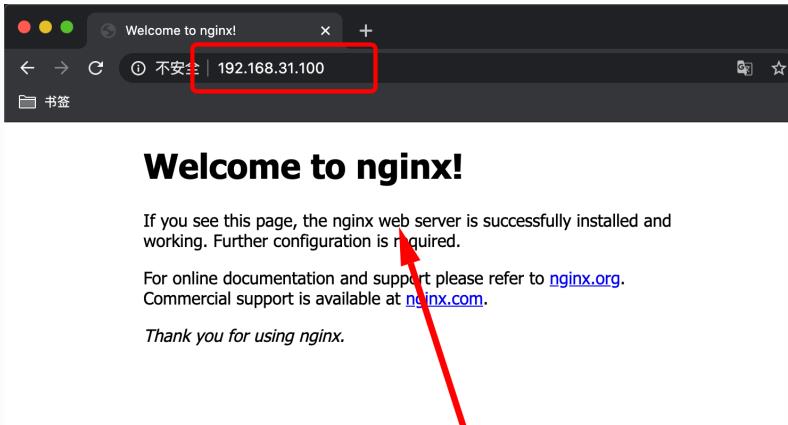Click the translate page icon

744,68
